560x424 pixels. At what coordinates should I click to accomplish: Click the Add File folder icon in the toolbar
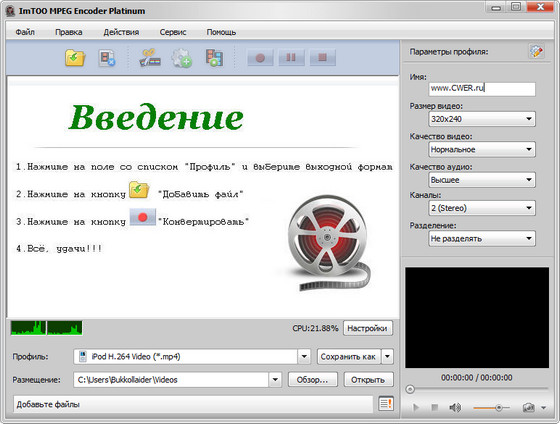(x=75, y=58)
